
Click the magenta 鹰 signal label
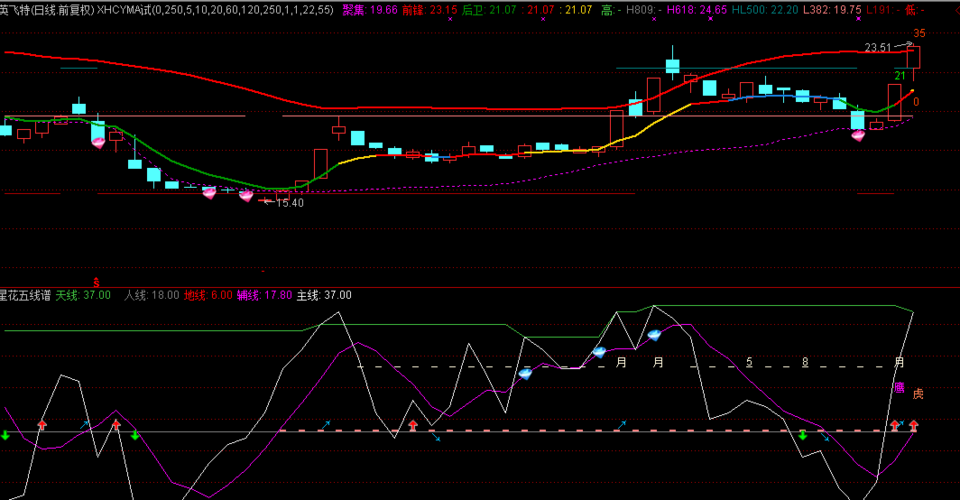pyautogui.click(x=899, y=387)
